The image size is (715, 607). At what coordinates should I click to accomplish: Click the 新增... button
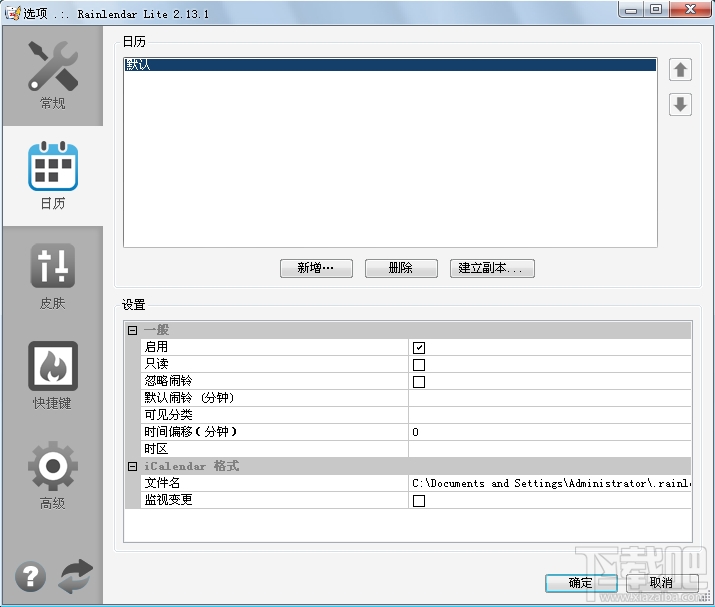pos(316,268)
